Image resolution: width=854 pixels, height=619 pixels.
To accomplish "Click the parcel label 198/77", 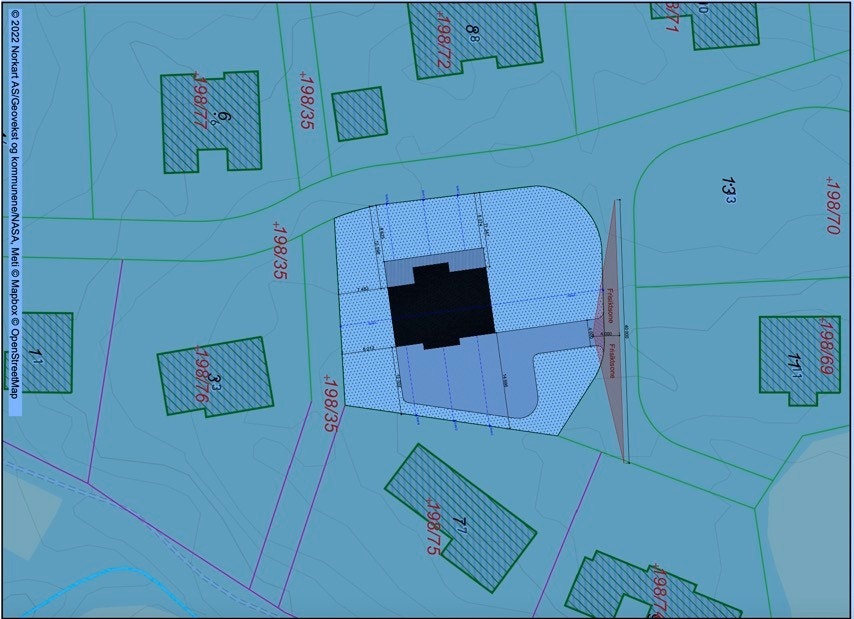I will [x=200, y=100].
